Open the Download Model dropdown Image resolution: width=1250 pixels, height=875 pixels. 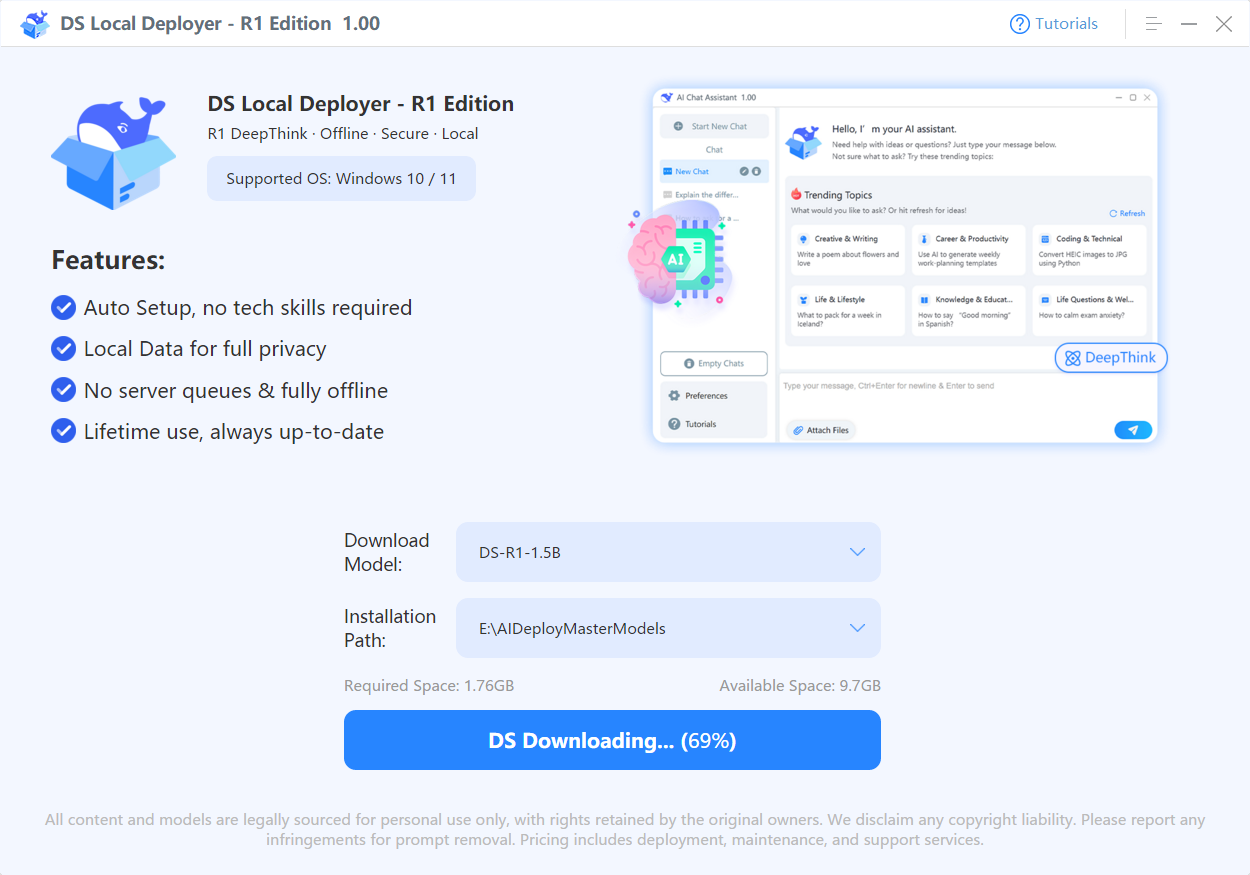point(667,551)
